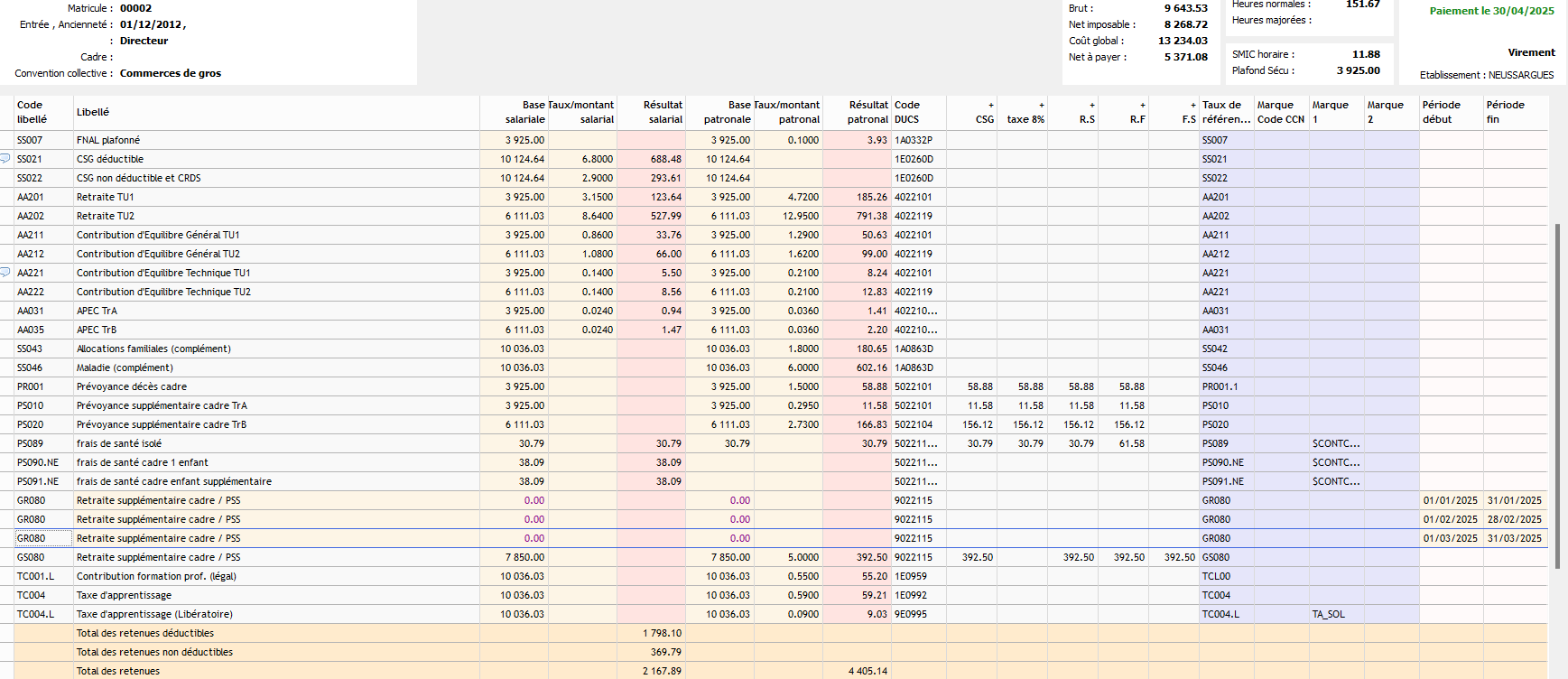Image resolution: width=1568 pixels, height=679 pixels.
Task: Select the 'Retraite TU1' row label
Action: coord(105,197)
